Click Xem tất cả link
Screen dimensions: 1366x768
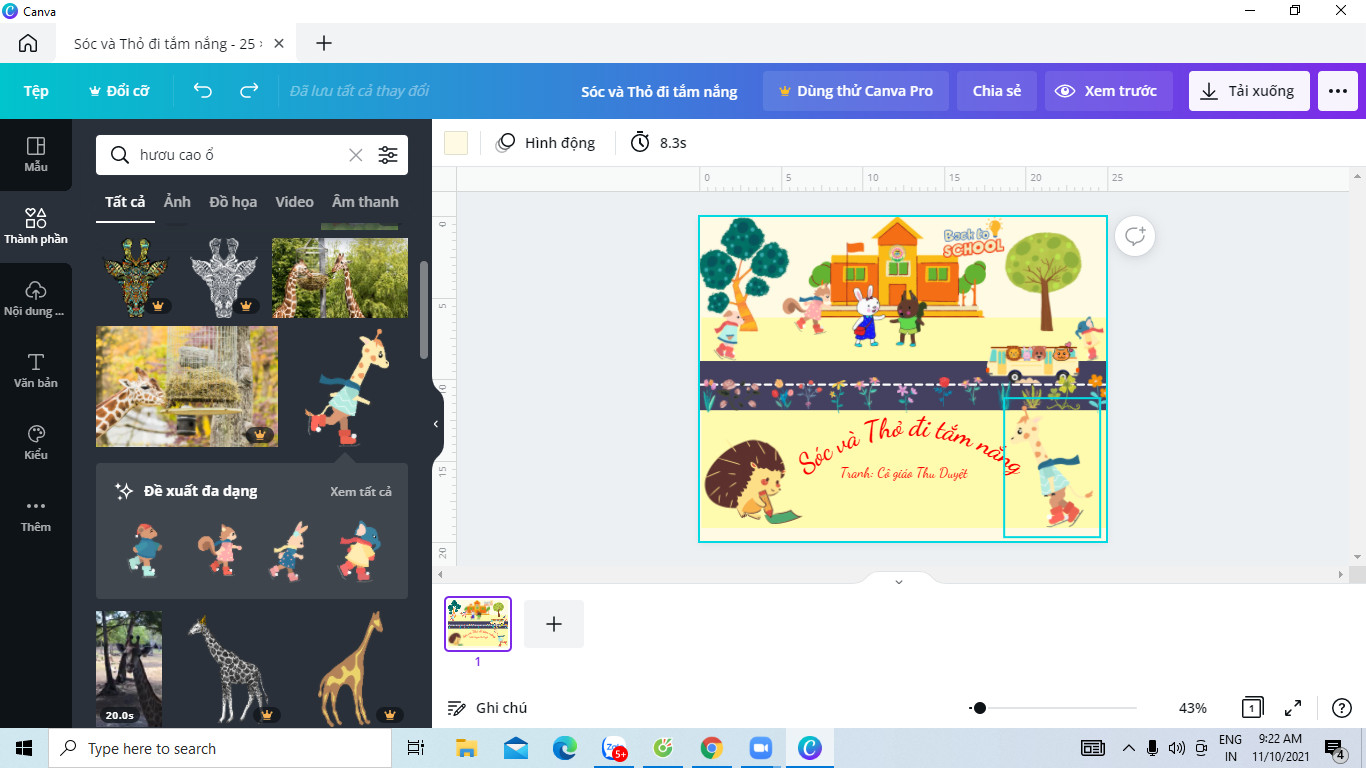tap(361, 492)
